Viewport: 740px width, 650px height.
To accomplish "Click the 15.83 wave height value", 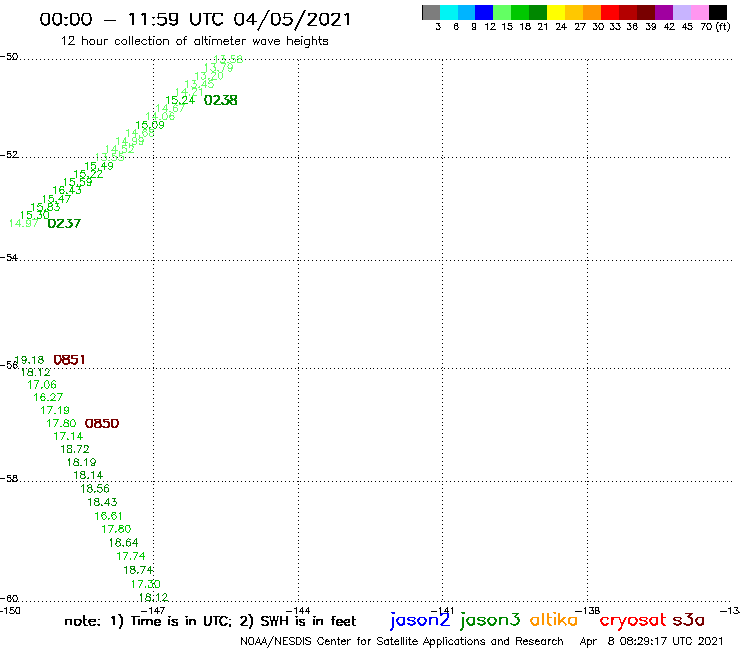I will pos(45,207).
